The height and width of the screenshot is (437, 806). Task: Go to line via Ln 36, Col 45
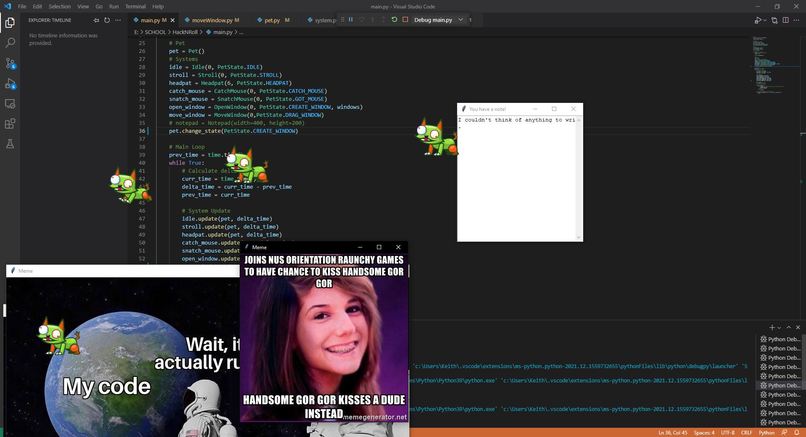[673, 433]
